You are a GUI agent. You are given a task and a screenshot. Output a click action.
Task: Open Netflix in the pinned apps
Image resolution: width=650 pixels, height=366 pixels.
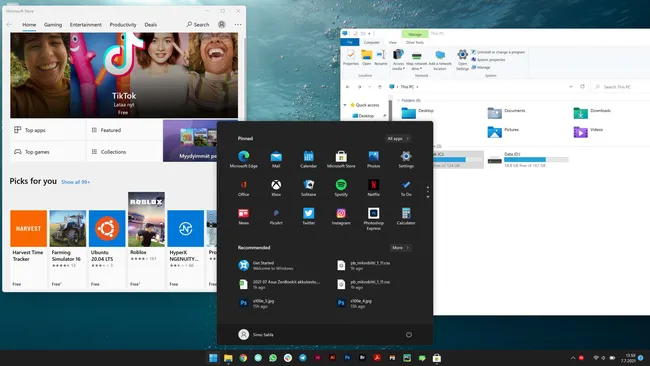click(374, 188)
